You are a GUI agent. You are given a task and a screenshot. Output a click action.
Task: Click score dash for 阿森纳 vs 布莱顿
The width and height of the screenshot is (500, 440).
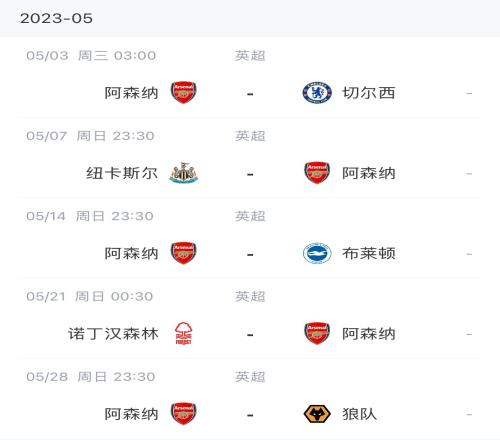point(250,255)
